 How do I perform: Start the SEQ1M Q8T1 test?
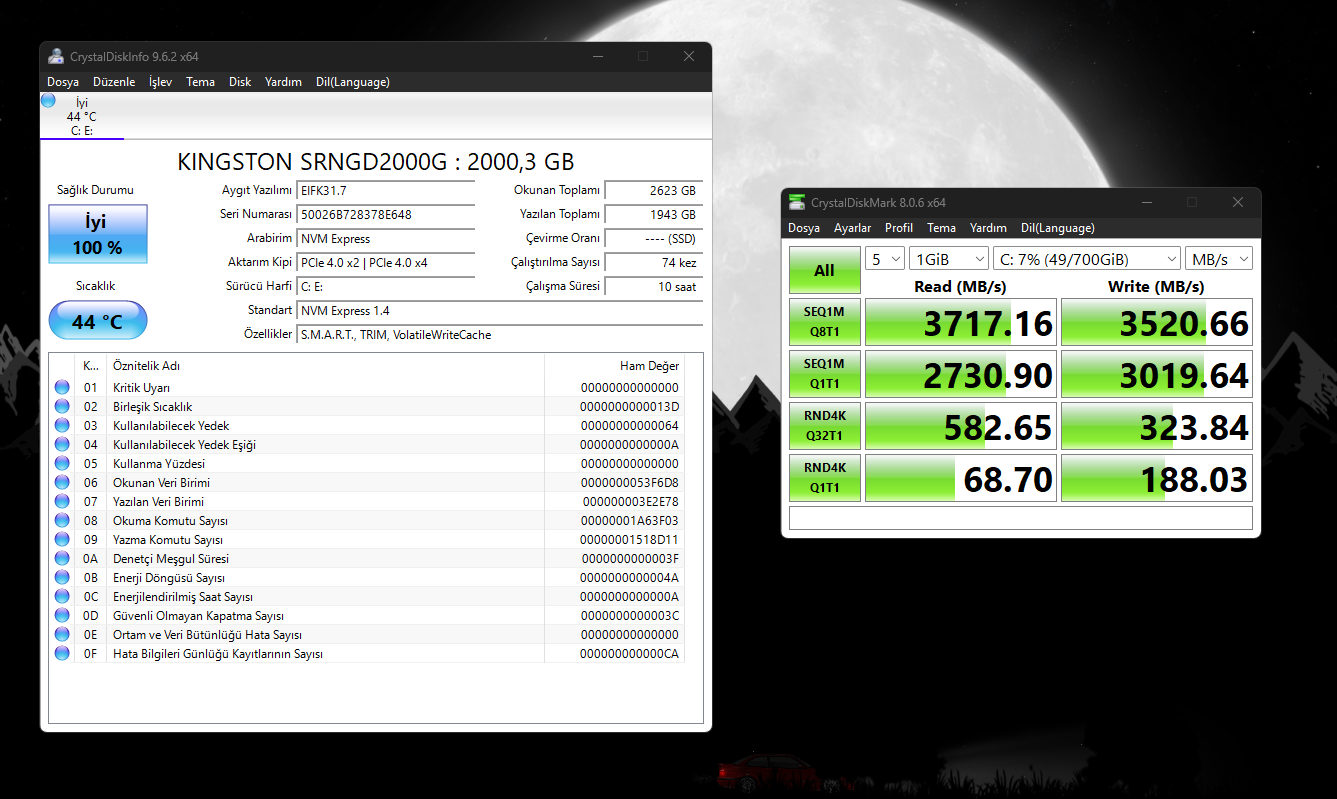point(824,322)
